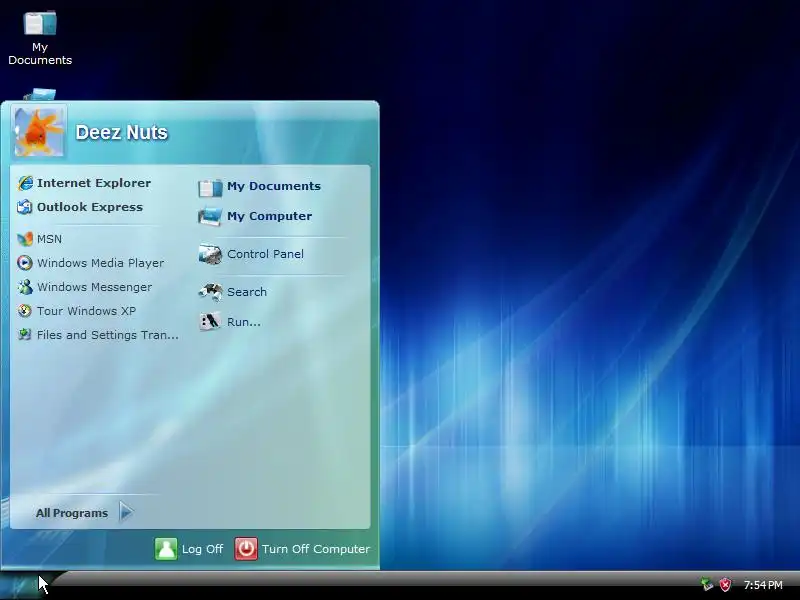Click the 7:54 PM clock
The height and width of the screenshot is (600, 800).
point(763,585)
